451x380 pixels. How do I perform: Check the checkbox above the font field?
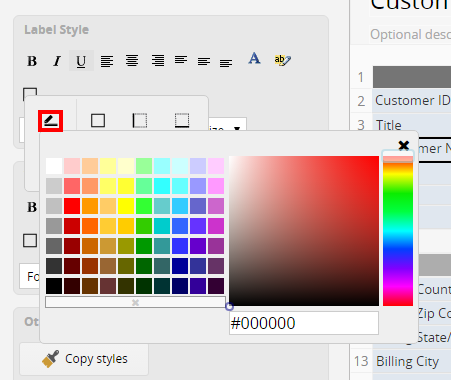[30, 240]
